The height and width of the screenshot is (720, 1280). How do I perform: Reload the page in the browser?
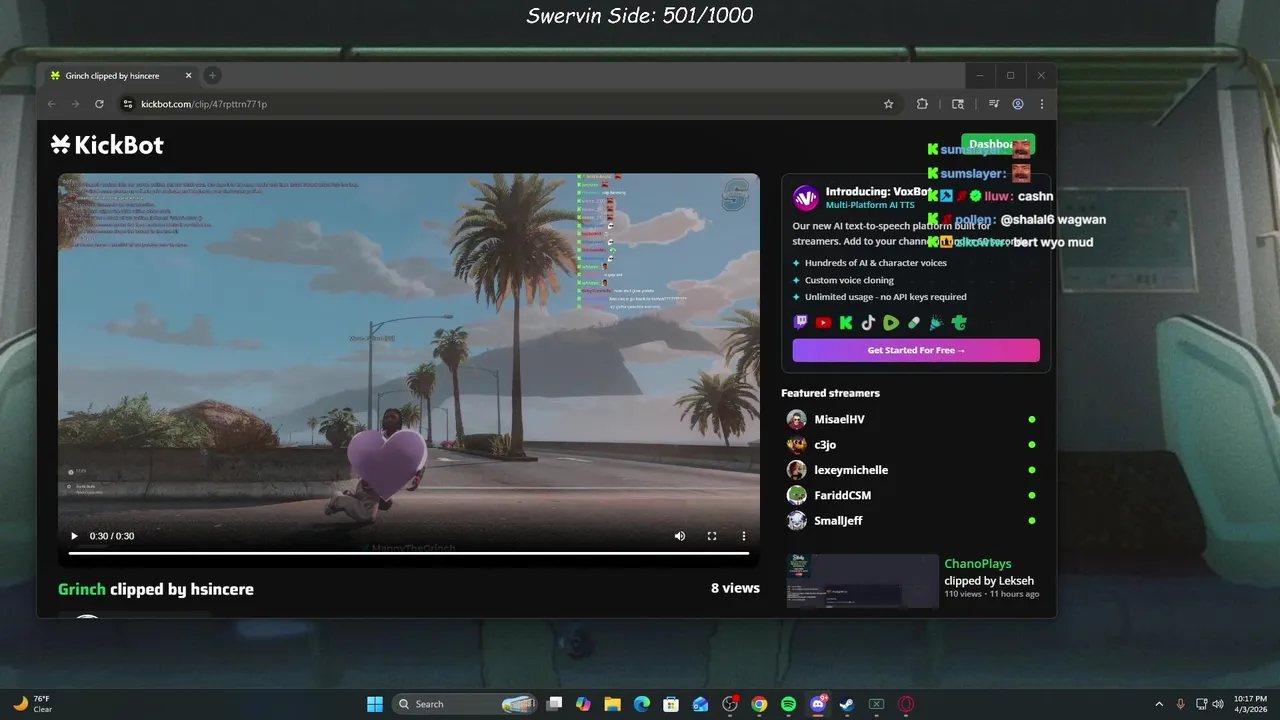(x=99, y=104)
